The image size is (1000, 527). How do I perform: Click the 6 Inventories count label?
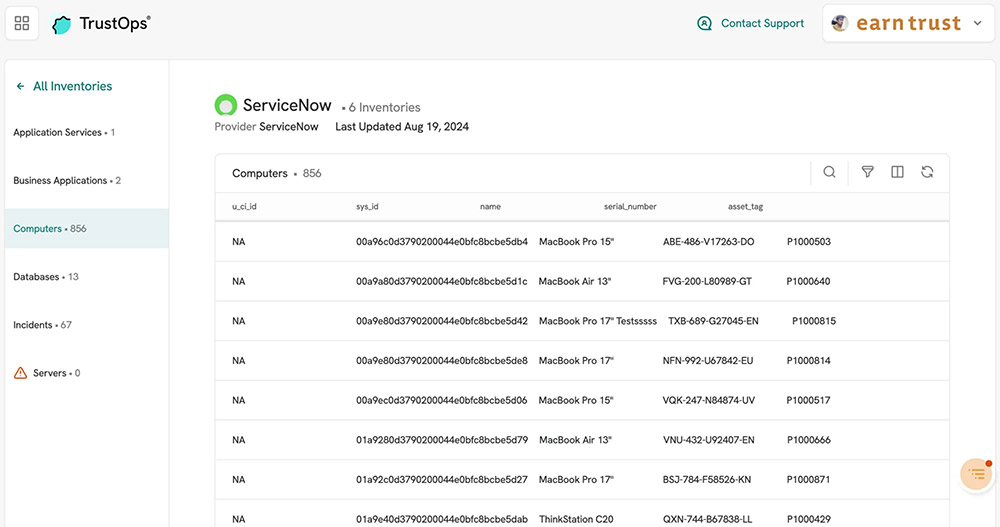tap(384, 107)
